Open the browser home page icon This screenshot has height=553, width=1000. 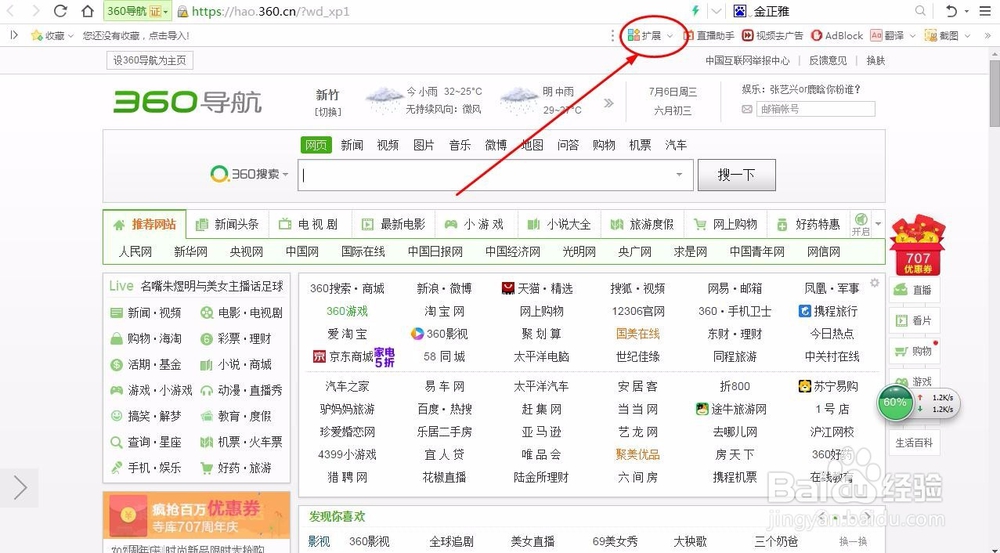[87, 11]
